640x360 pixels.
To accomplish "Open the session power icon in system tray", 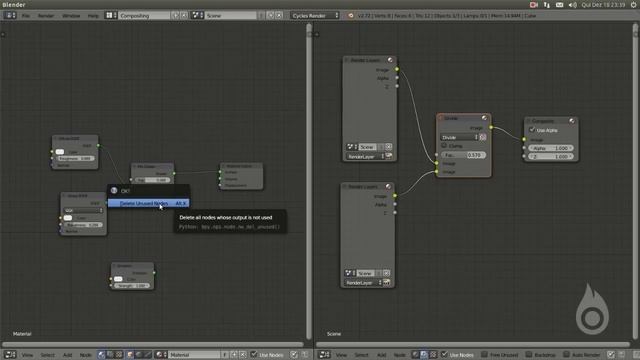I will click(x=633, y=4).
